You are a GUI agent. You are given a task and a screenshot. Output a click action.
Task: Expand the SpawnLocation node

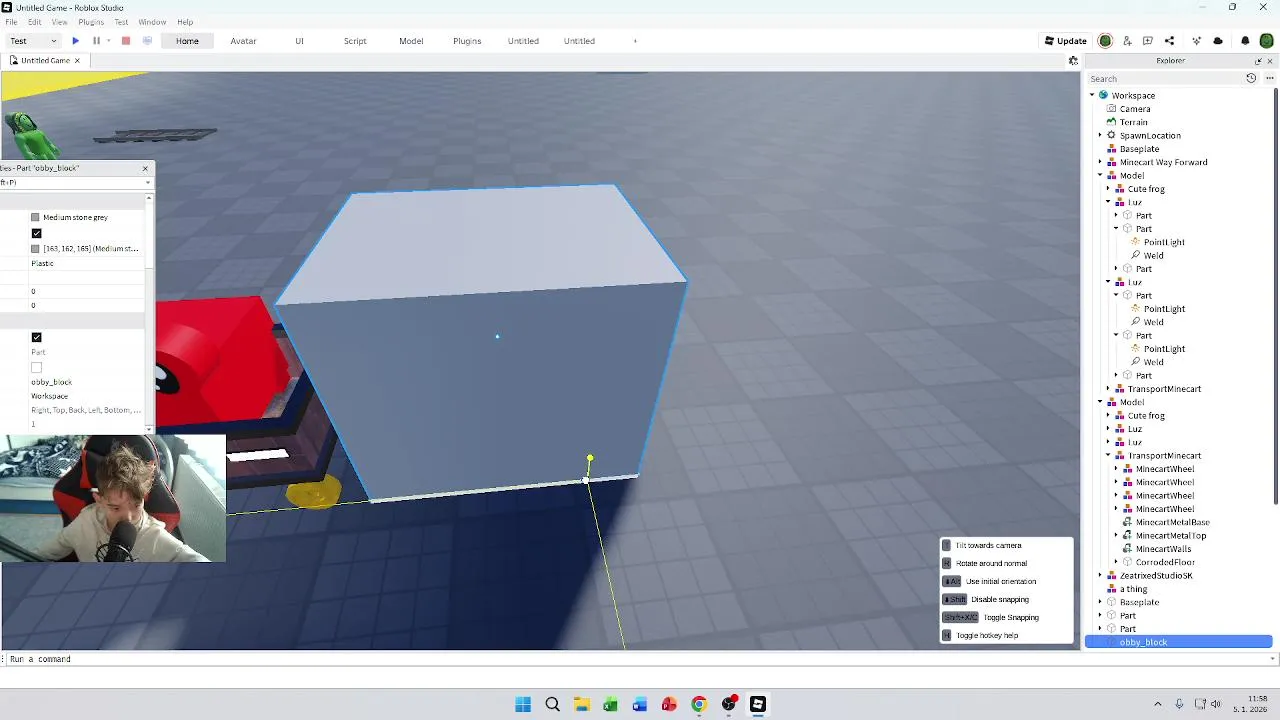(1100, 135)
